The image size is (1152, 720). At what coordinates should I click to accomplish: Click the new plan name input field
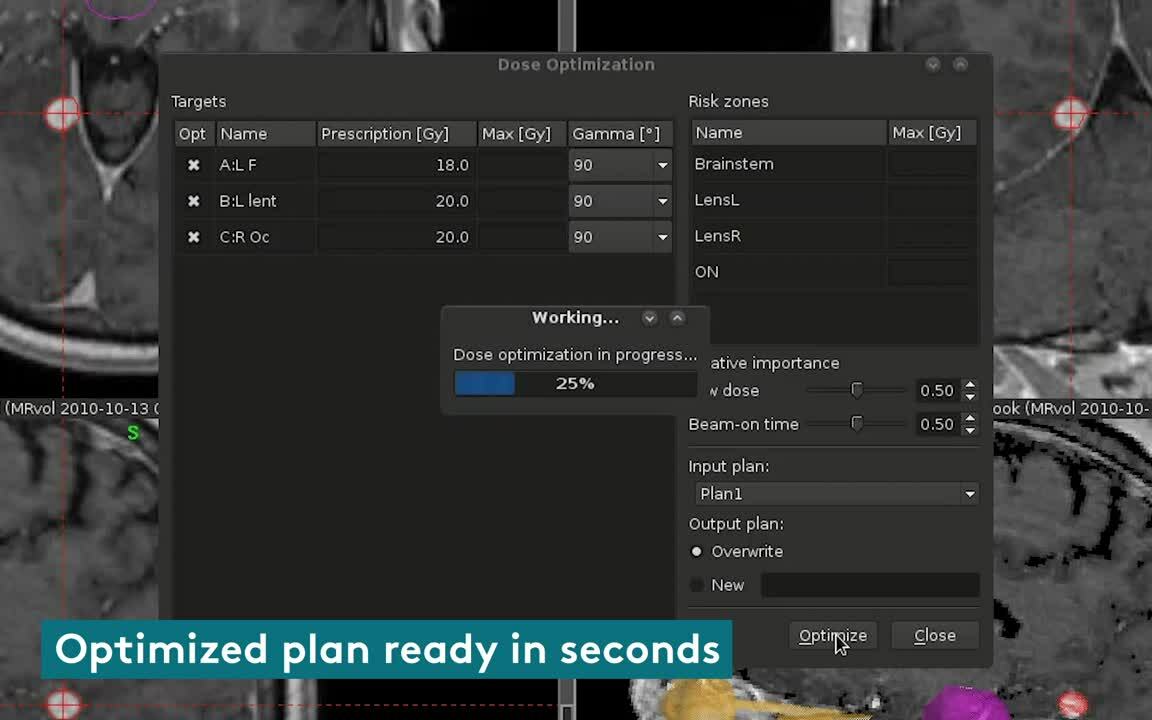[x=870, y=585]
